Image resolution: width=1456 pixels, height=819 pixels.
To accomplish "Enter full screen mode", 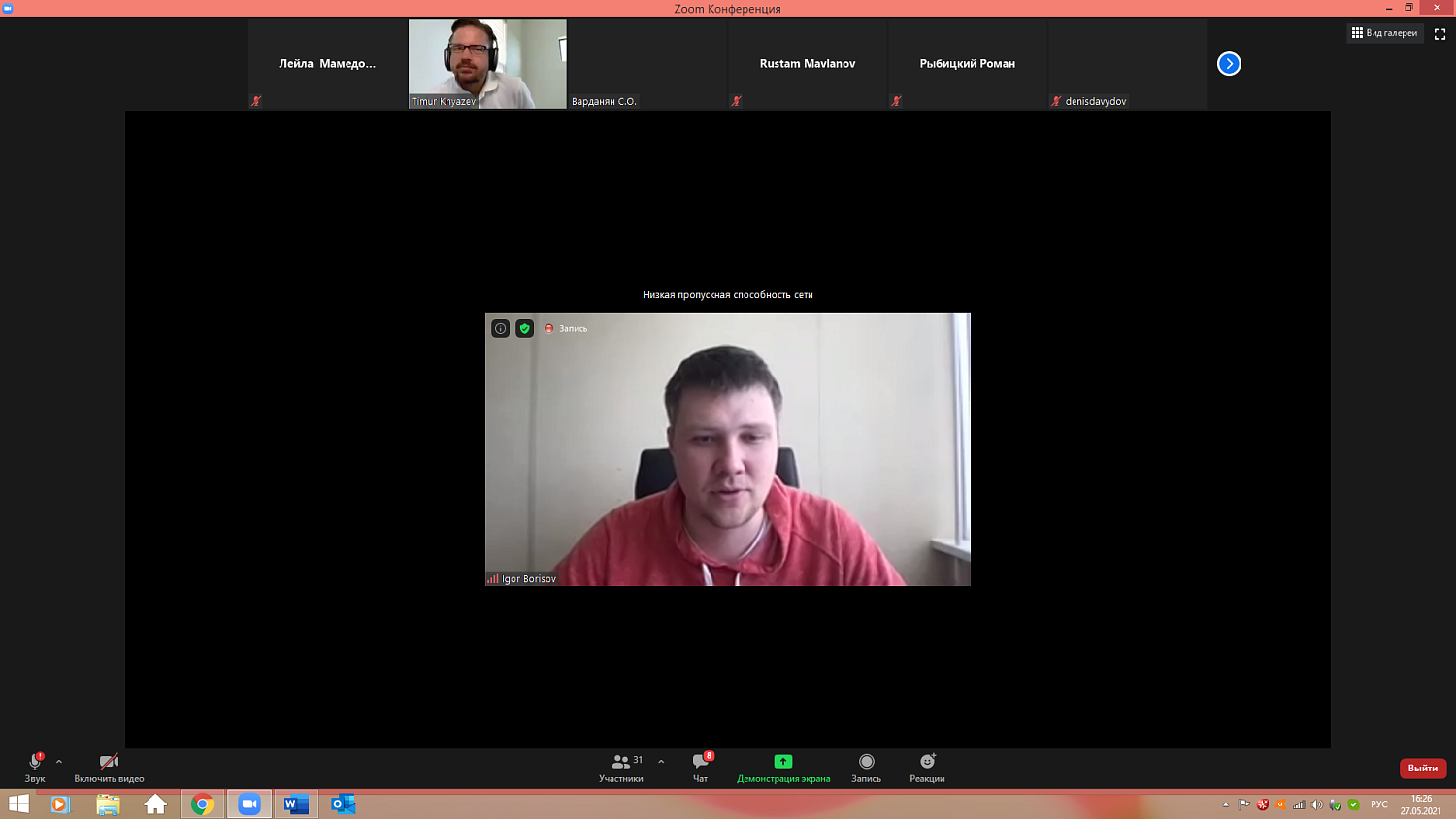I will [x=1439, y=33].
